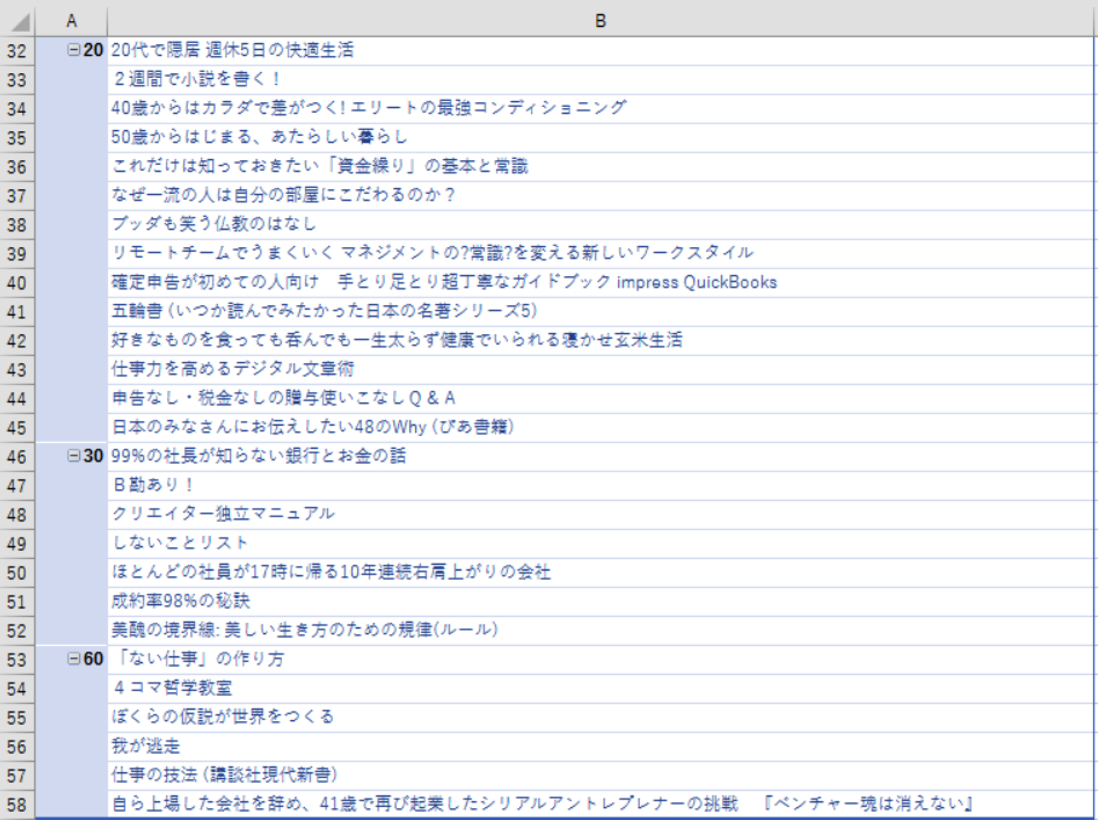The width and height of the screenshot is (1098, 820).
Task: Click cell '「ない仕事」の作り方'
Action: [x=600, y=660]
